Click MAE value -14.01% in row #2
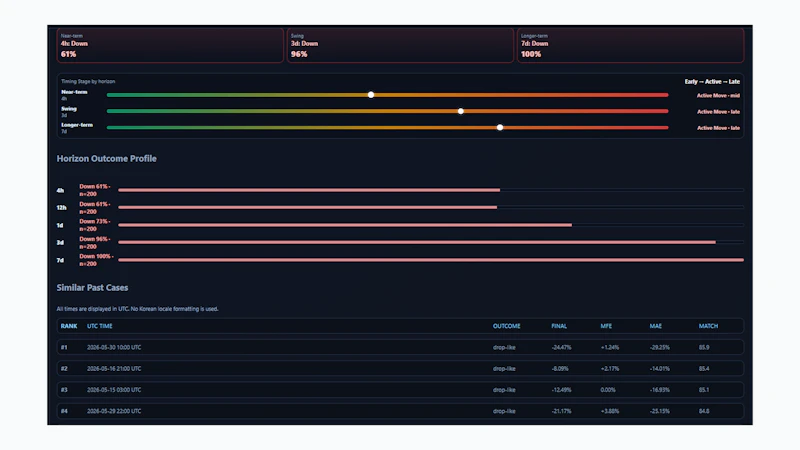Viewport: 800px width, 450px height. click(x=659, y=368)
